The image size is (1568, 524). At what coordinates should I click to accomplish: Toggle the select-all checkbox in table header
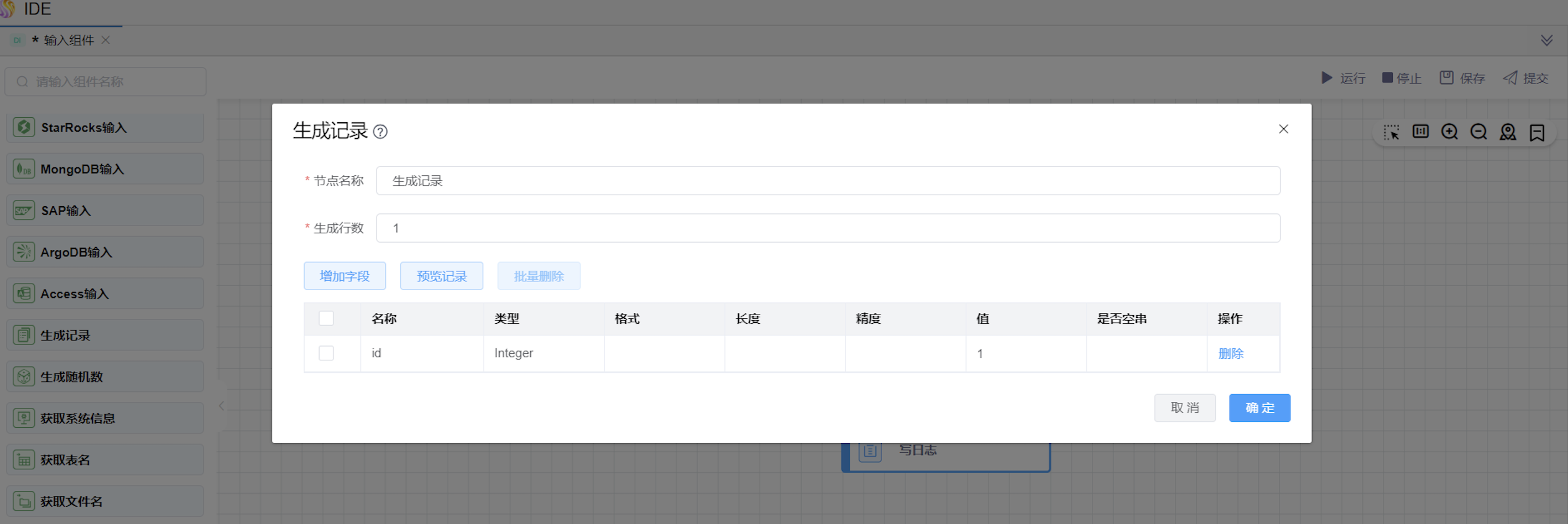[x=326, y=318]
